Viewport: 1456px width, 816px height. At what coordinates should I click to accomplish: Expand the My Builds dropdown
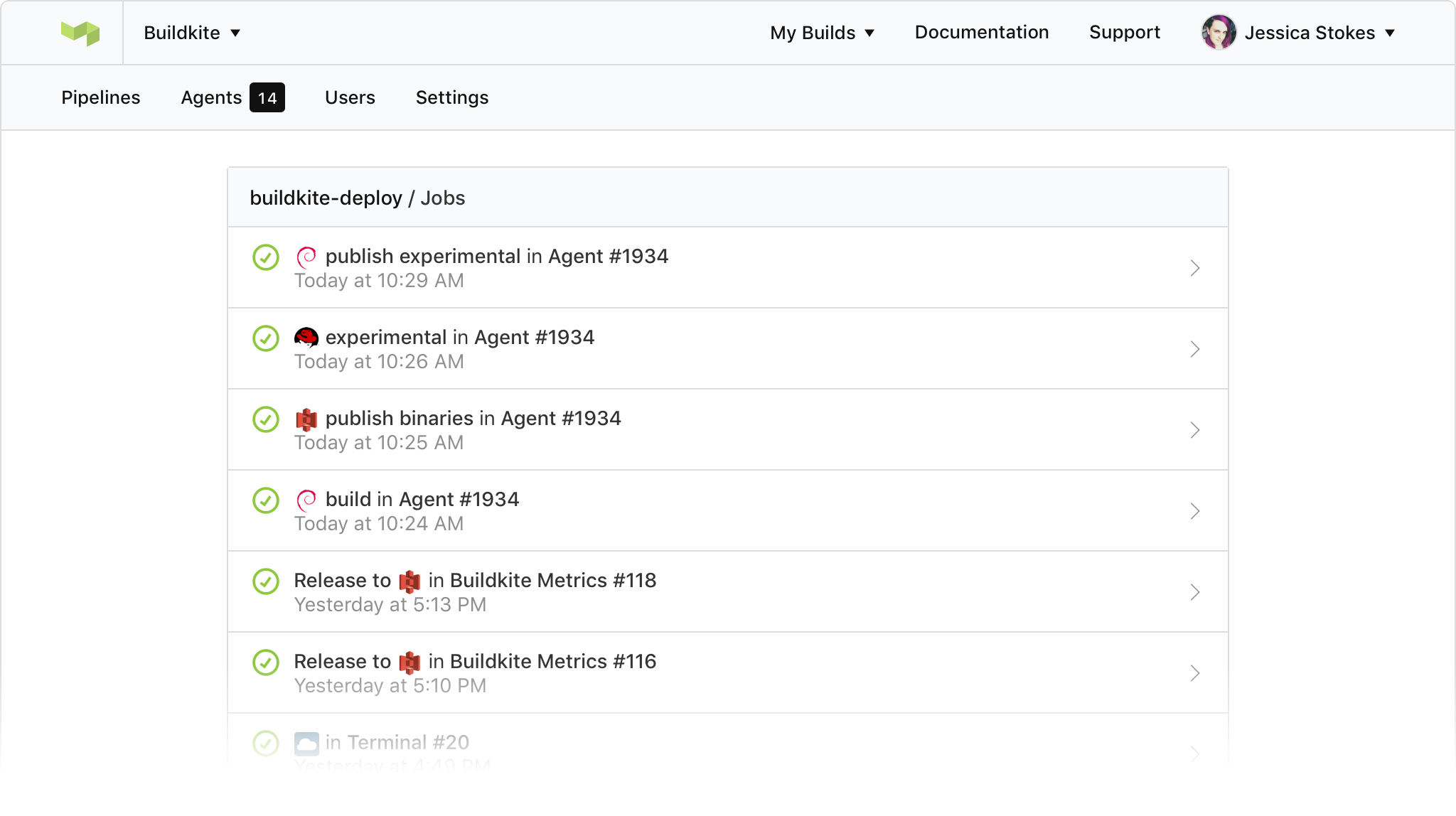[822, 33]
